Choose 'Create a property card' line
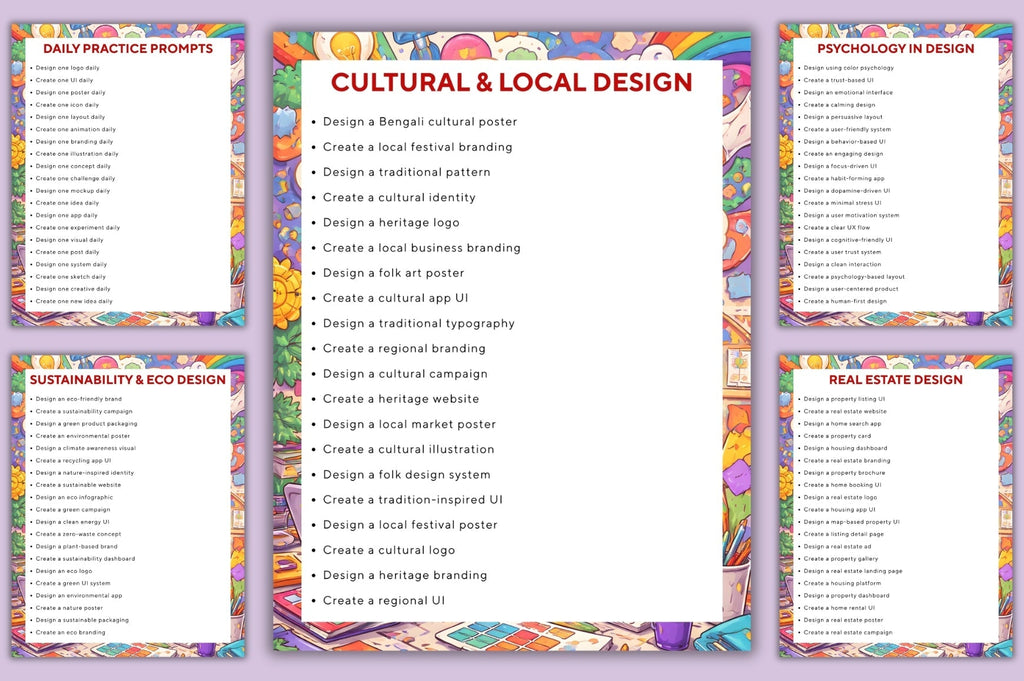 tap(837, 436)
